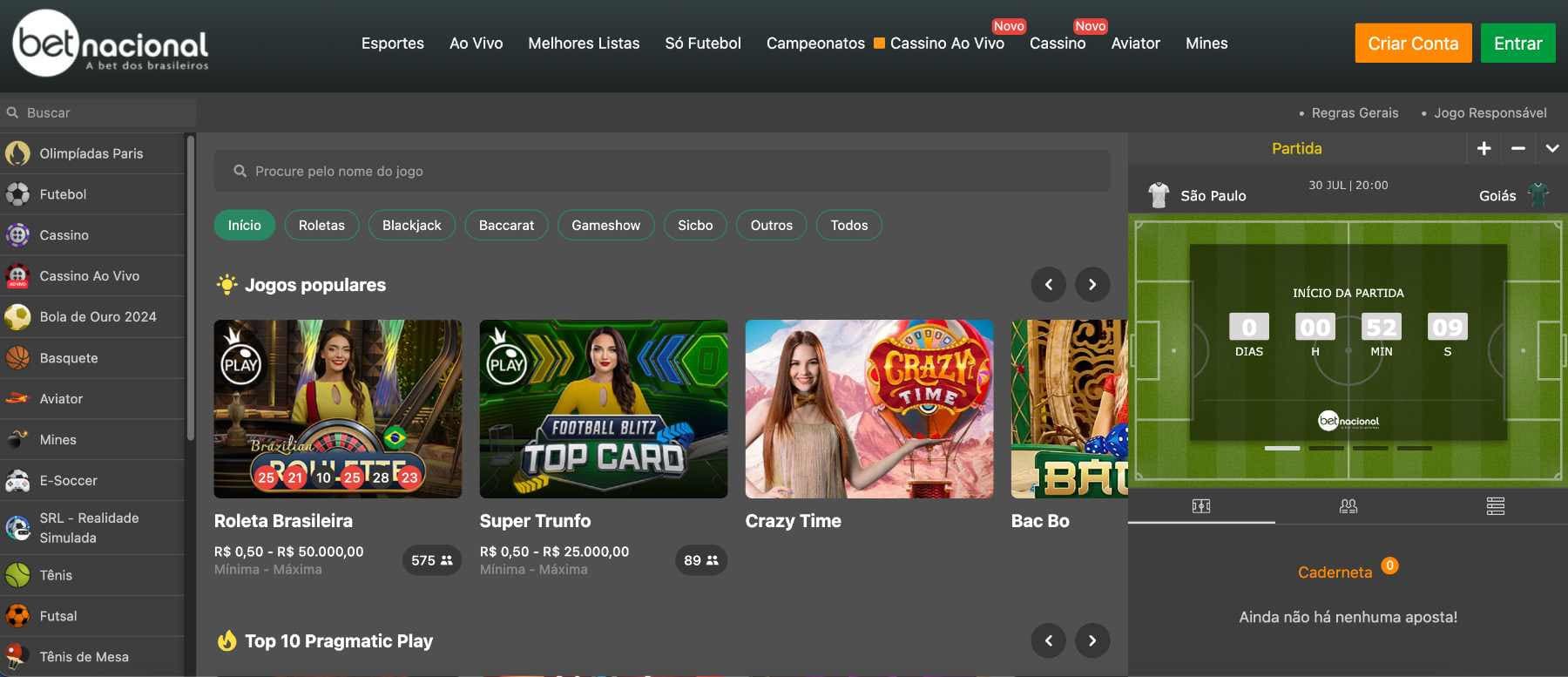Screen dimensions: 1568x677
Task: Open Cassino in the top navigation menu
Action: 1058,44
